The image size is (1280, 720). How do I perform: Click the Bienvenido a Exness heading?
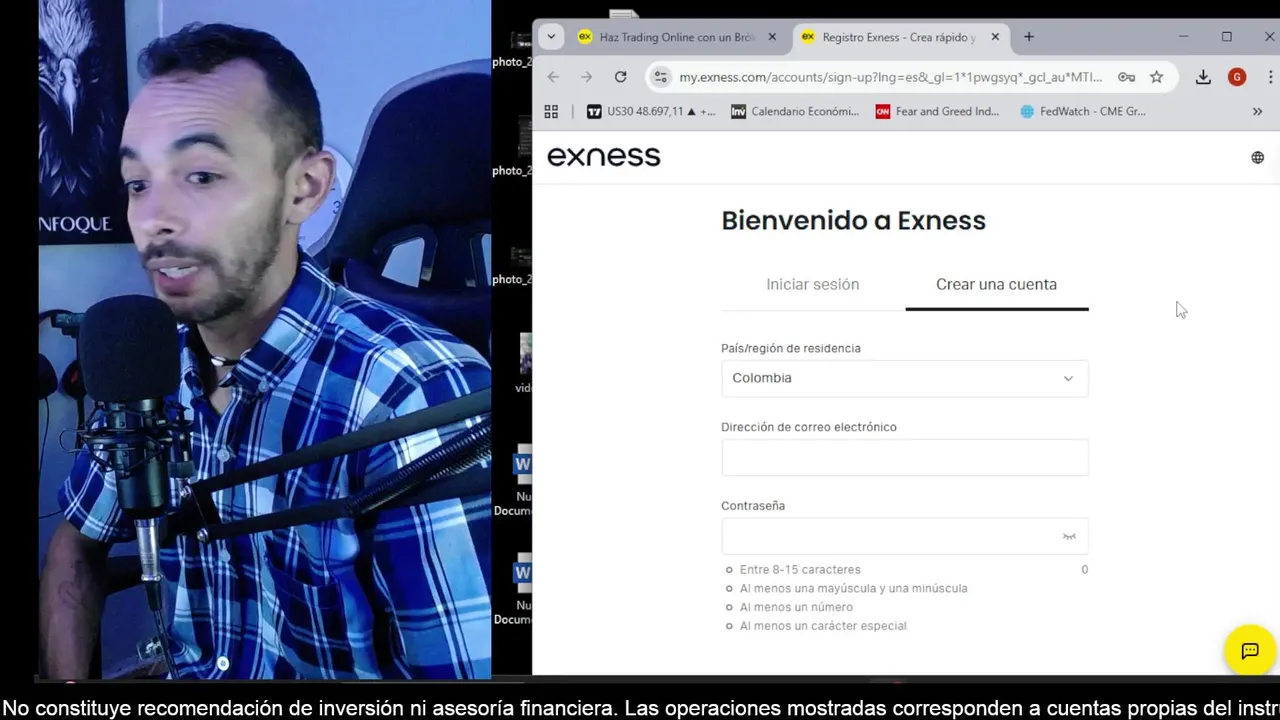(854, 220)
